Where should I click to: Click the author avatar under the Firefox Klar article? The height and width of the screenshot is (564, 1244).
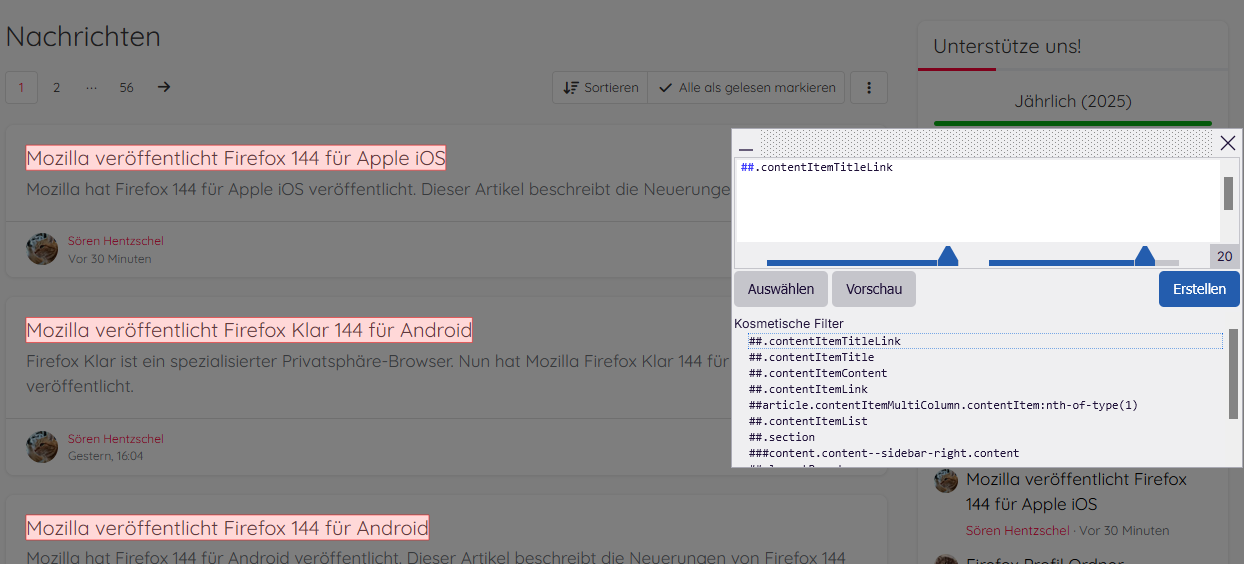coord(42,447)
